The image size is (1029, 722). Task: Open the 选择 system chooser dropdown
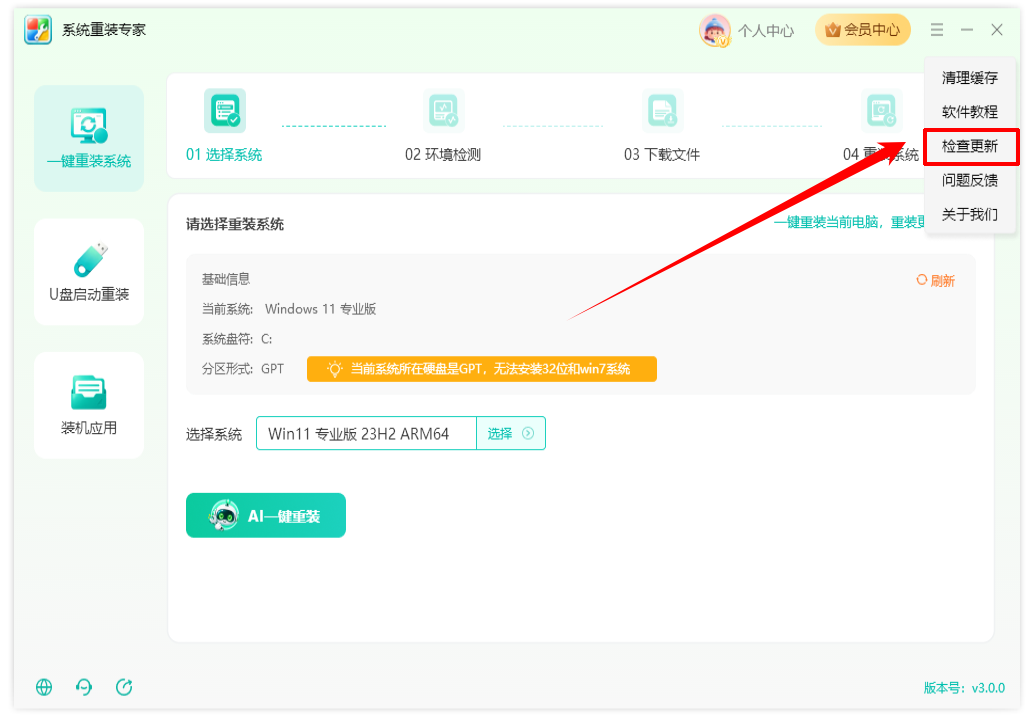pos(511,433)
